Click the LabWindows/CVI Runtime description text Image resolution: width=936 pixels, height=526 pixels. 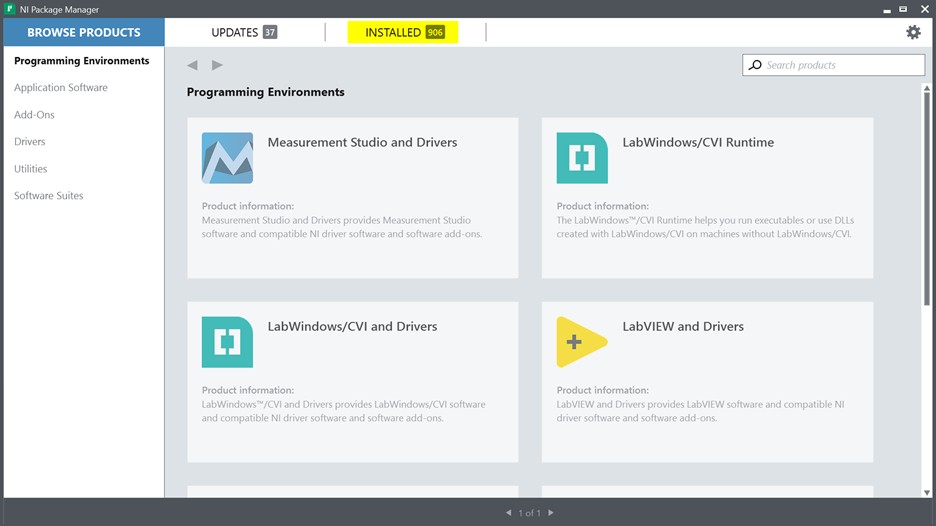pyautogui.click(x=705, y=227)
